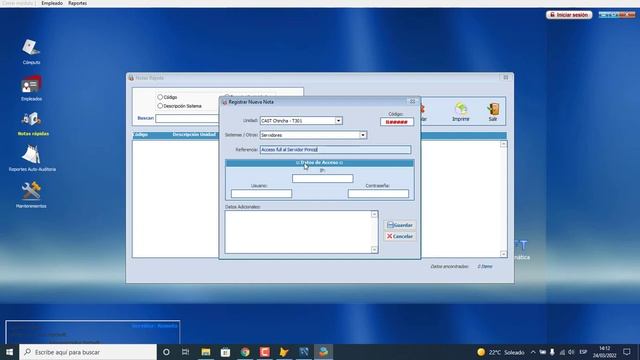640x360 pixels.
Task: Show hidden system tray icons
Action: point(533,352)
